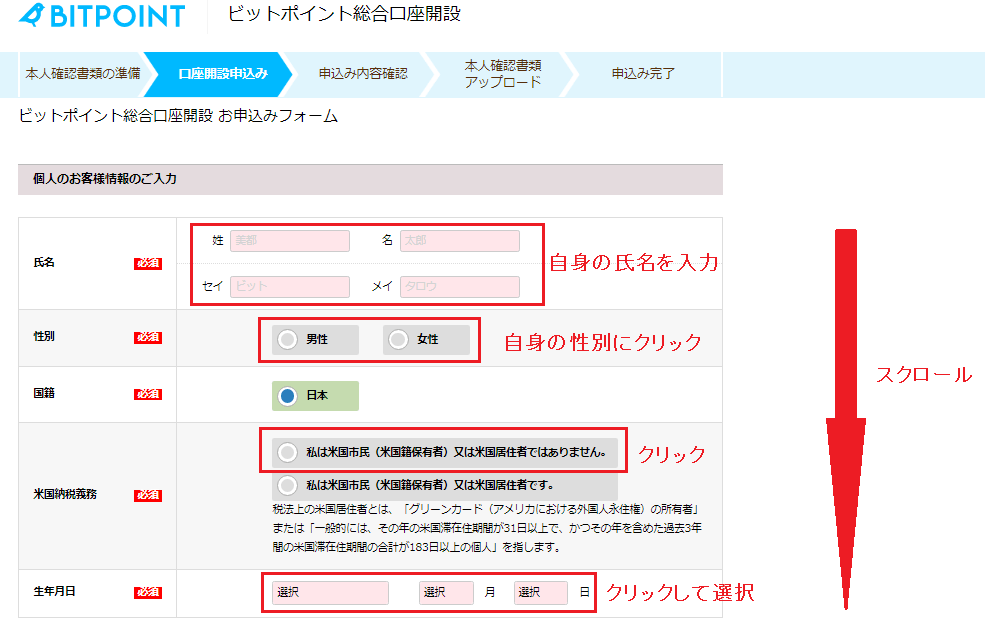Screen dimensions: 985x618
Task: Choose 米国居住者です option
Action: point(288,486)
